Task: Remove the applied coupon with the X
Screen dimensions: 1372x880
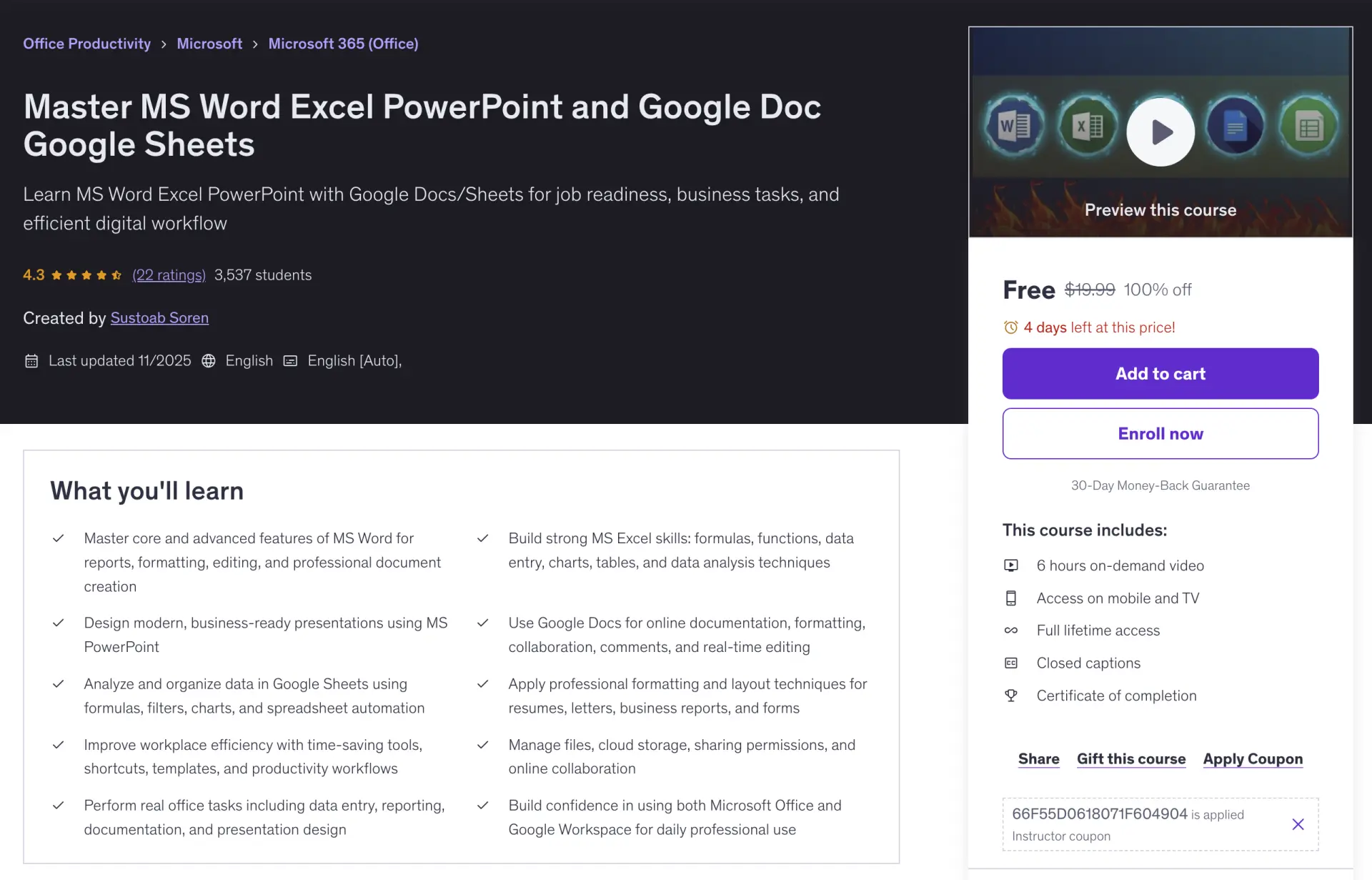Action: (1298, 824)
